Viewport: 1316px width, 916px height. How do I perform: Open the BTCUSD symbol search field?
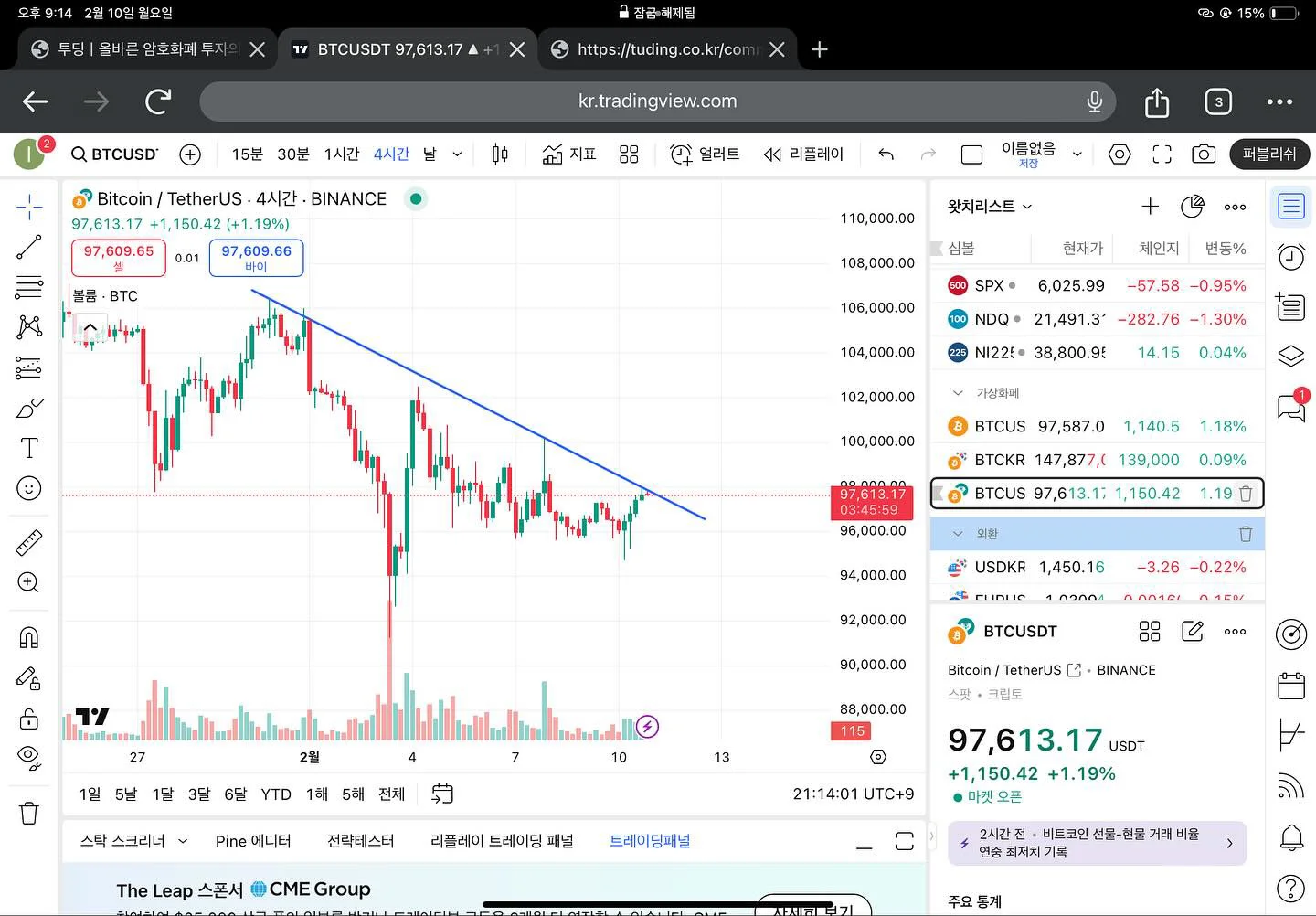[x=115, y=154]
